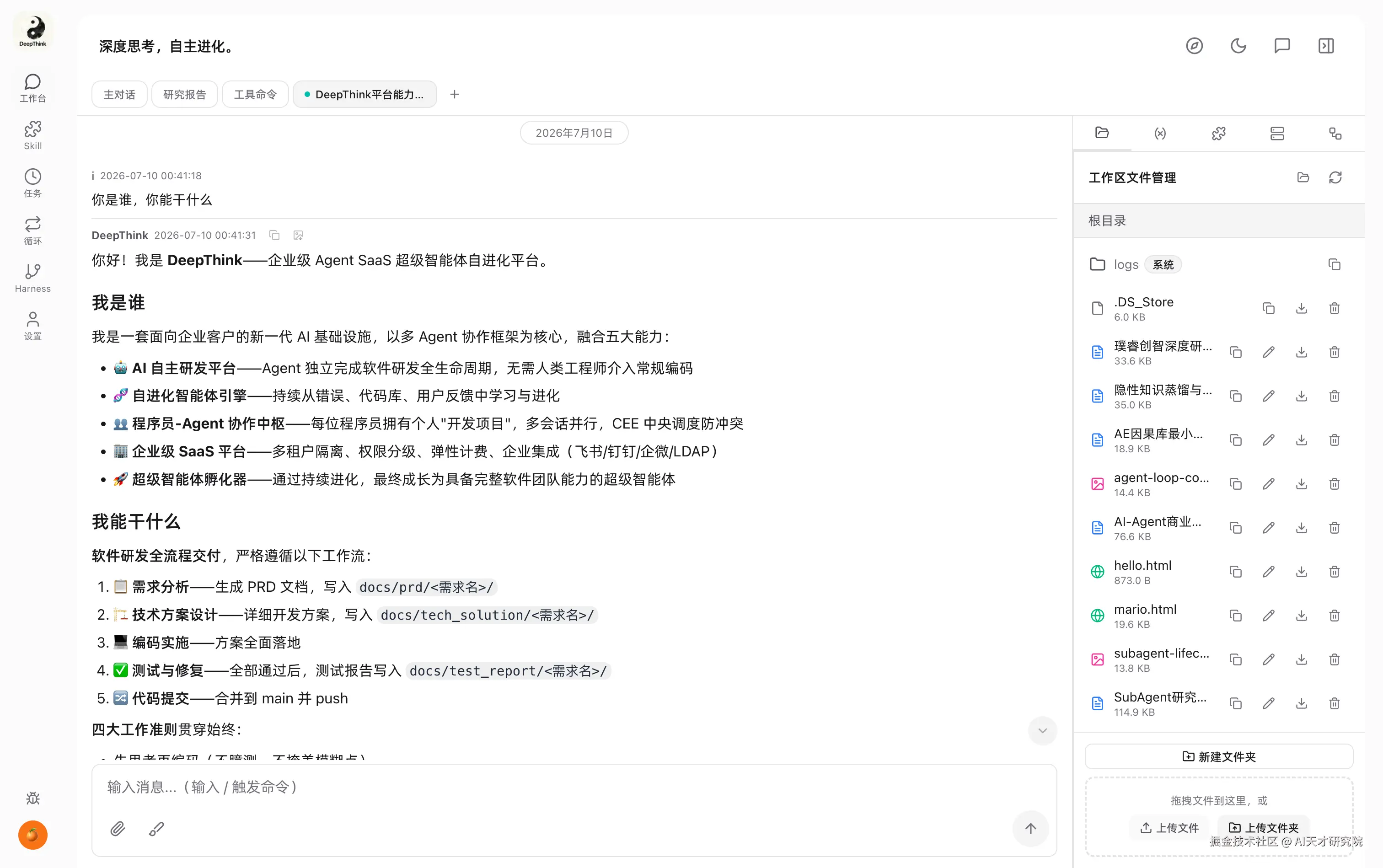Copy path of the logs folder
Screen dimensions: 1383x868
tap(1334, 265)
